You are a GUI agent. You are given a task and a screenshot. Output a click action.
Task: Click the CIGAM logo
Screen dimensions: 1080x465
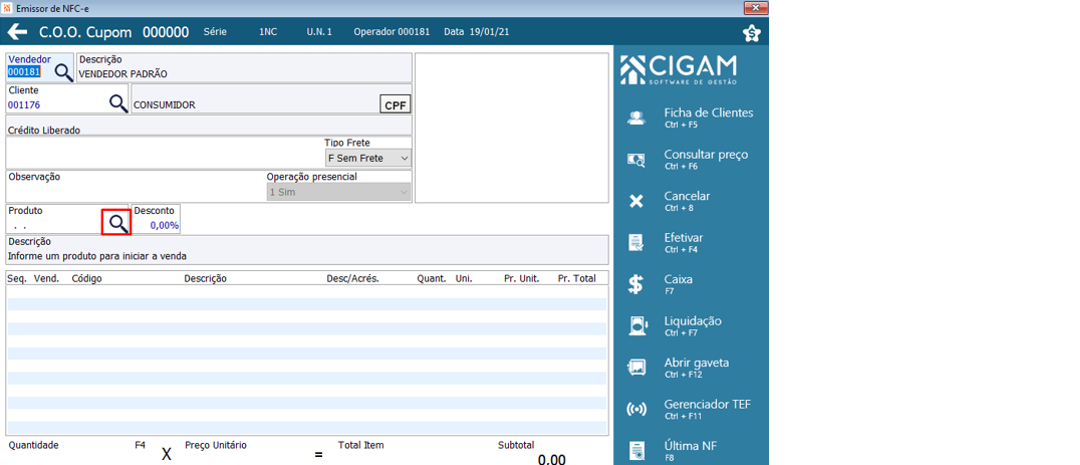click(678, 69)
